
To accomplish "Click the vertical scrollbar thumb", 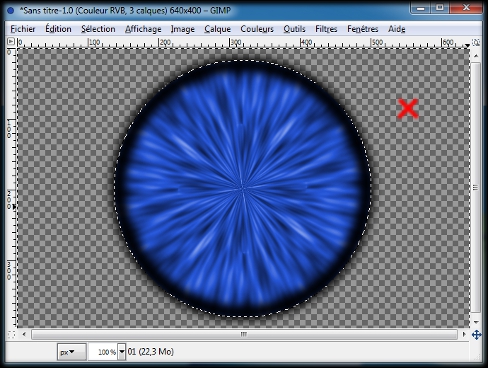I will [x=476, y=187].
